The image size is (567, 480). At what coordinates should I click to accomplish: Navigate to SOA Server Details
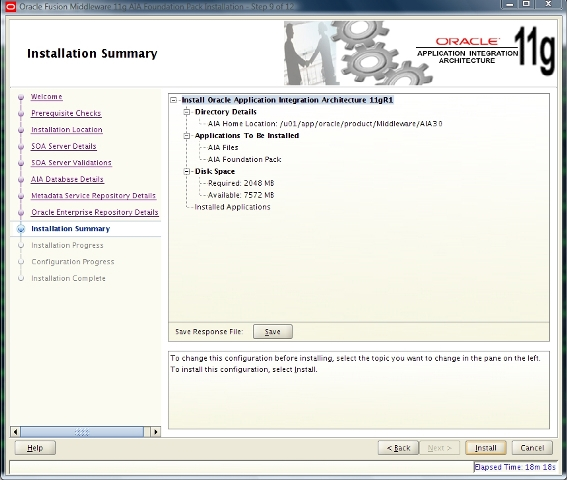pyautogui.click(x=64, y=146)
